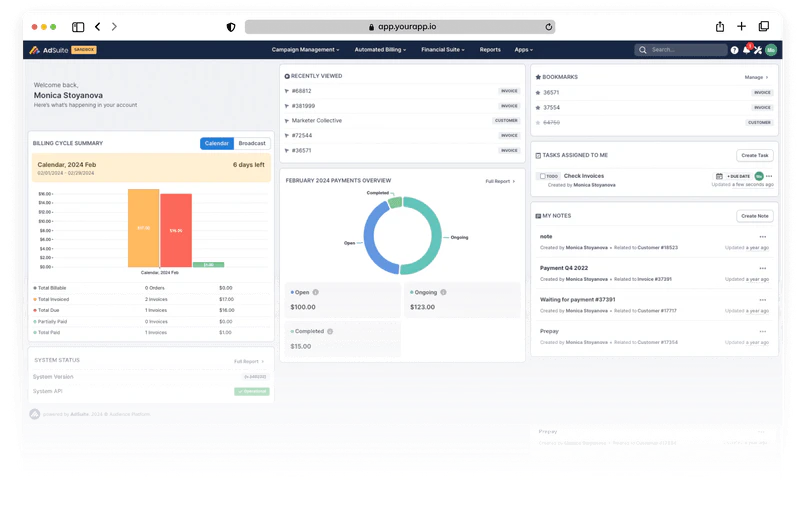Open the help question mark icon
Image resolution: width=800 pixels, height=529 pixels.
tap(734, 50)
